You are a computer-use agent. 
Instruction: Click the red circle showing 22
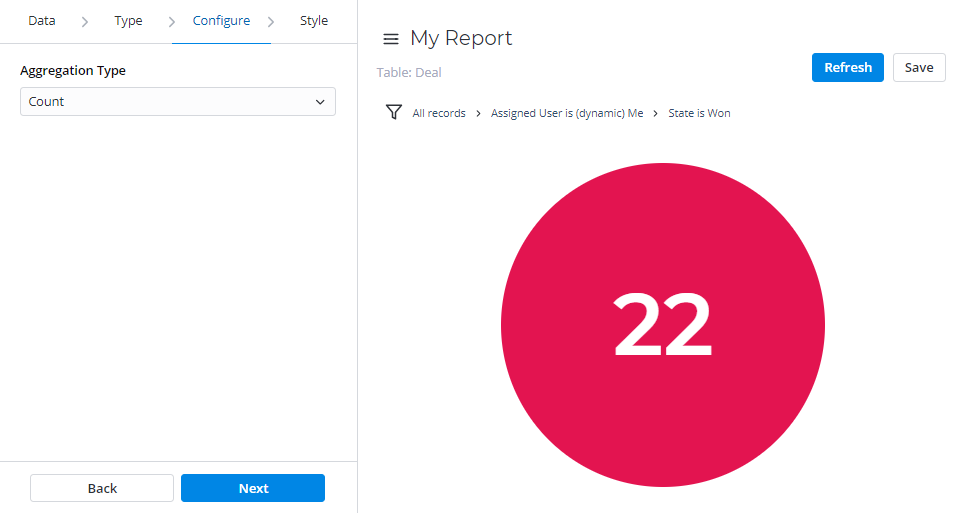click(x=662, y=325)
